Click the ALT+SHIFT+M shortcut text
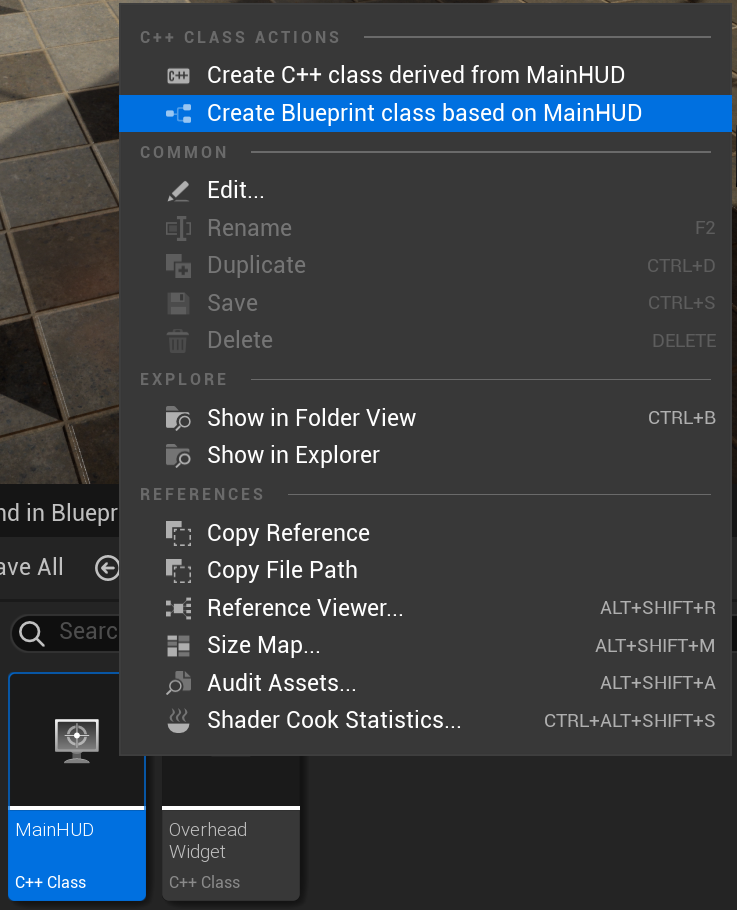 [655, 646]
